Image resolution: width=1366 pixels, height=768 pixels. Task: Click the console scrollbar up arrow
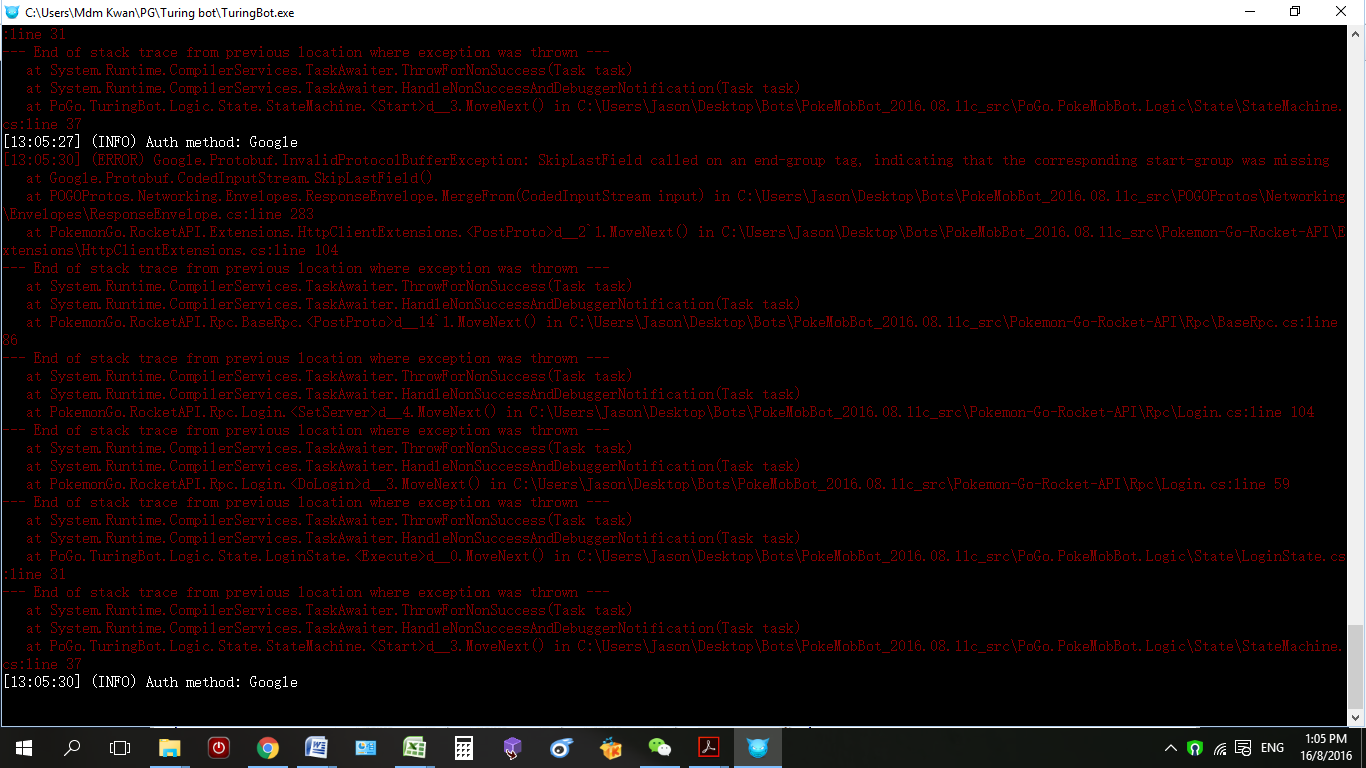(x=1356, y=34)
